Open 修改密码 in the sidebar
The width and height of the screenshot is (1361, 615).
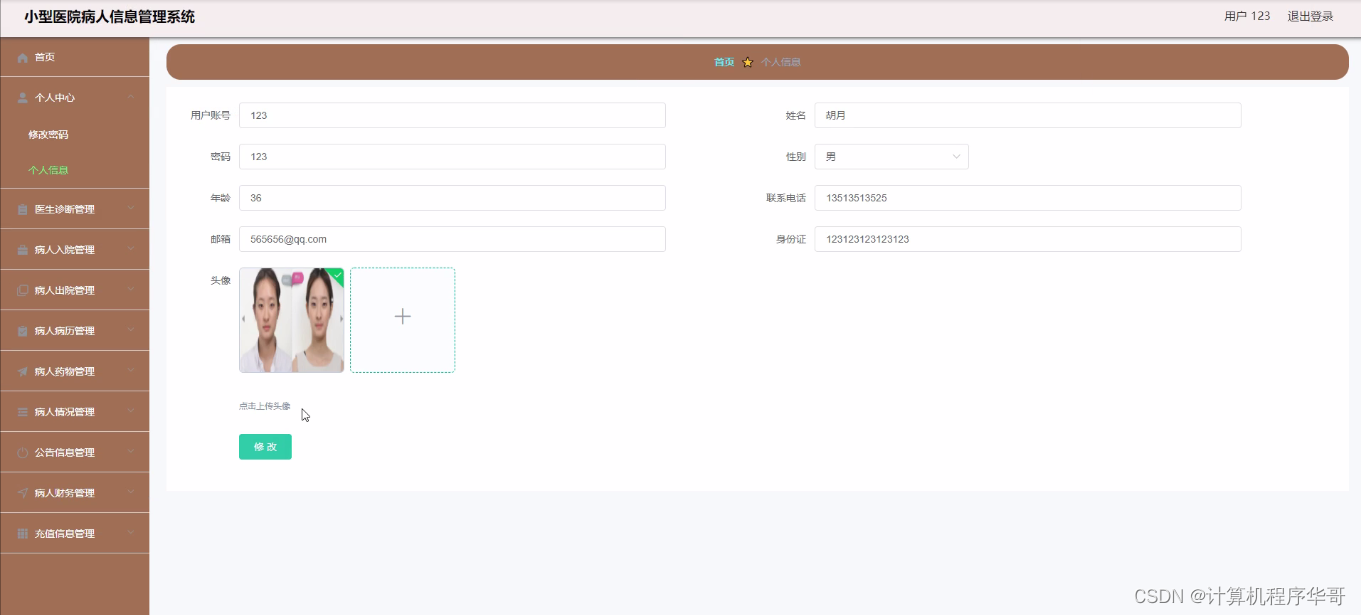point(48,135)
